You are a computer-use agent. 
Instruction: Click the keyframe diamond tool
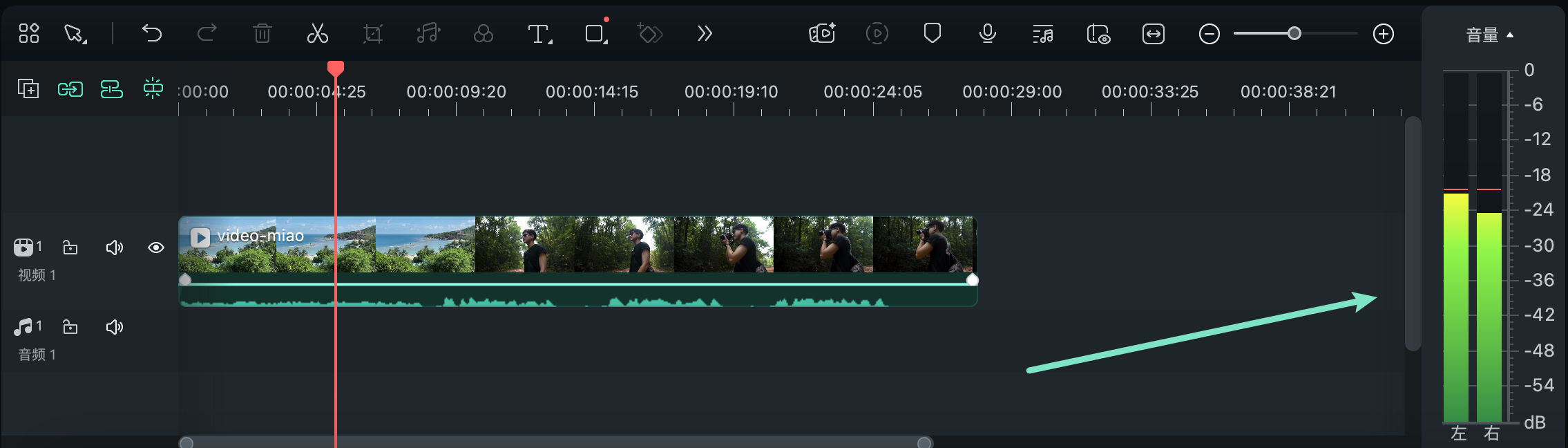[649, 33]
